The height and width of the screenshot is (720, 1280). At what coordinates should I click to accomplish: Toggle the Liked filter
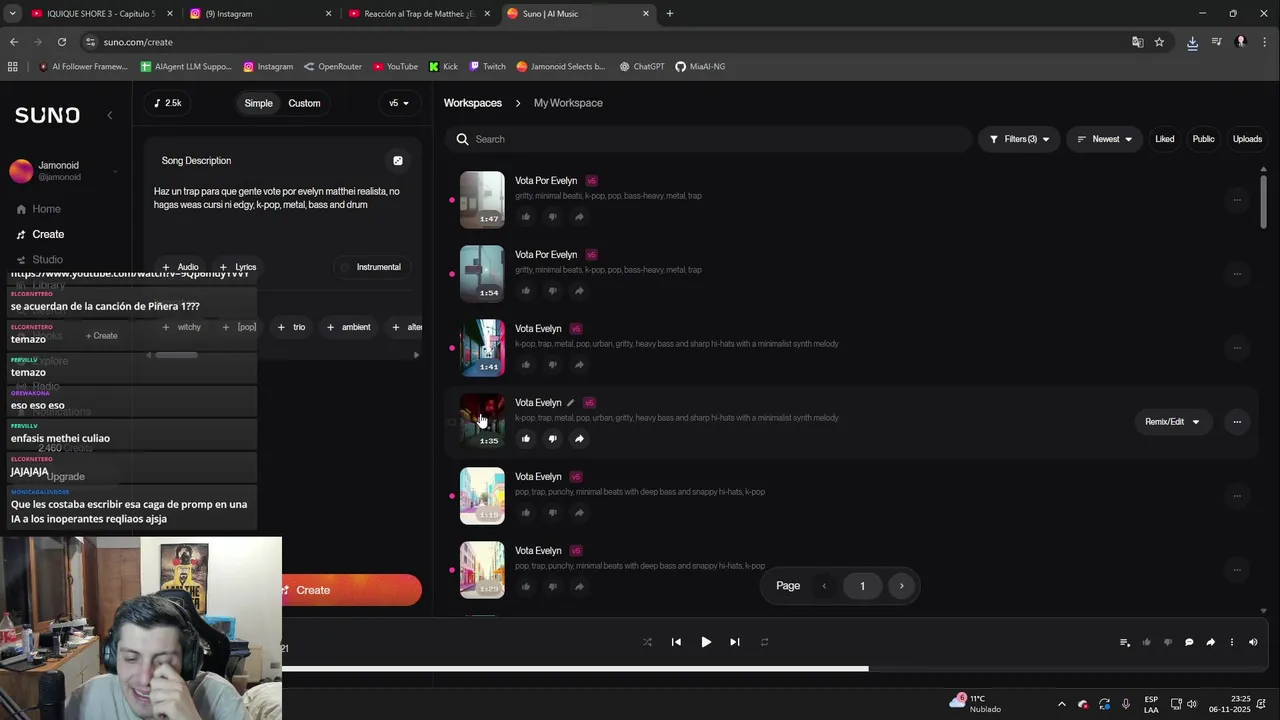pyautogui.click(x=1165, y=139)
